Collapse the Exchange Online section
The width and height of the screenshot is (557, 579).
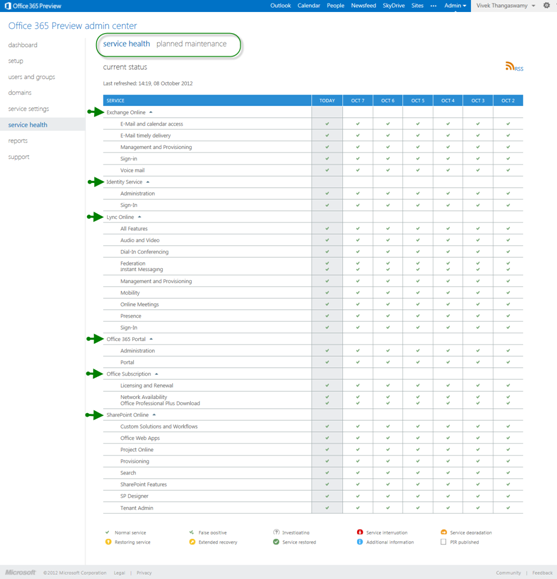pyautogui.click(x=151, y=112)
